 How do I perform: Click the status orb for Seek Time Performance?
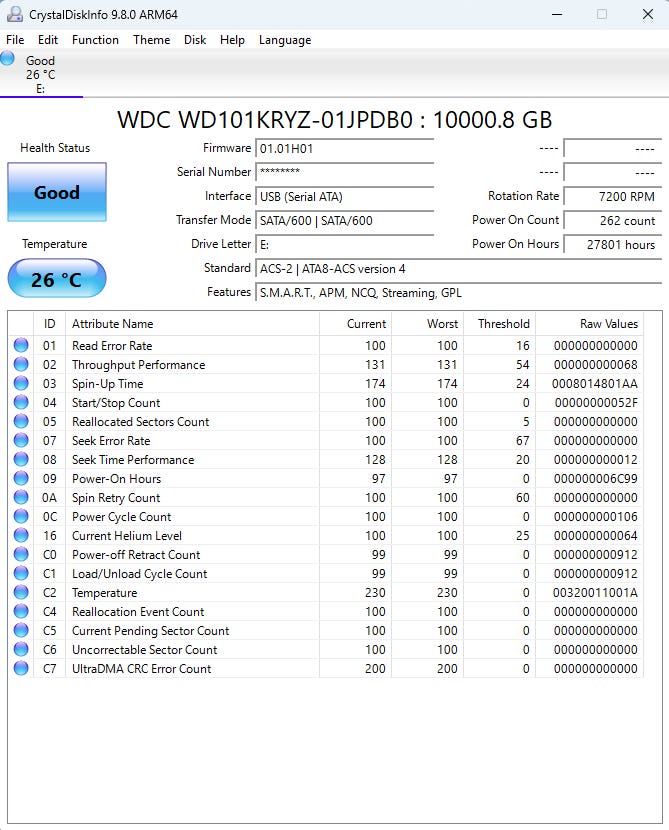(x=21, y=459)
